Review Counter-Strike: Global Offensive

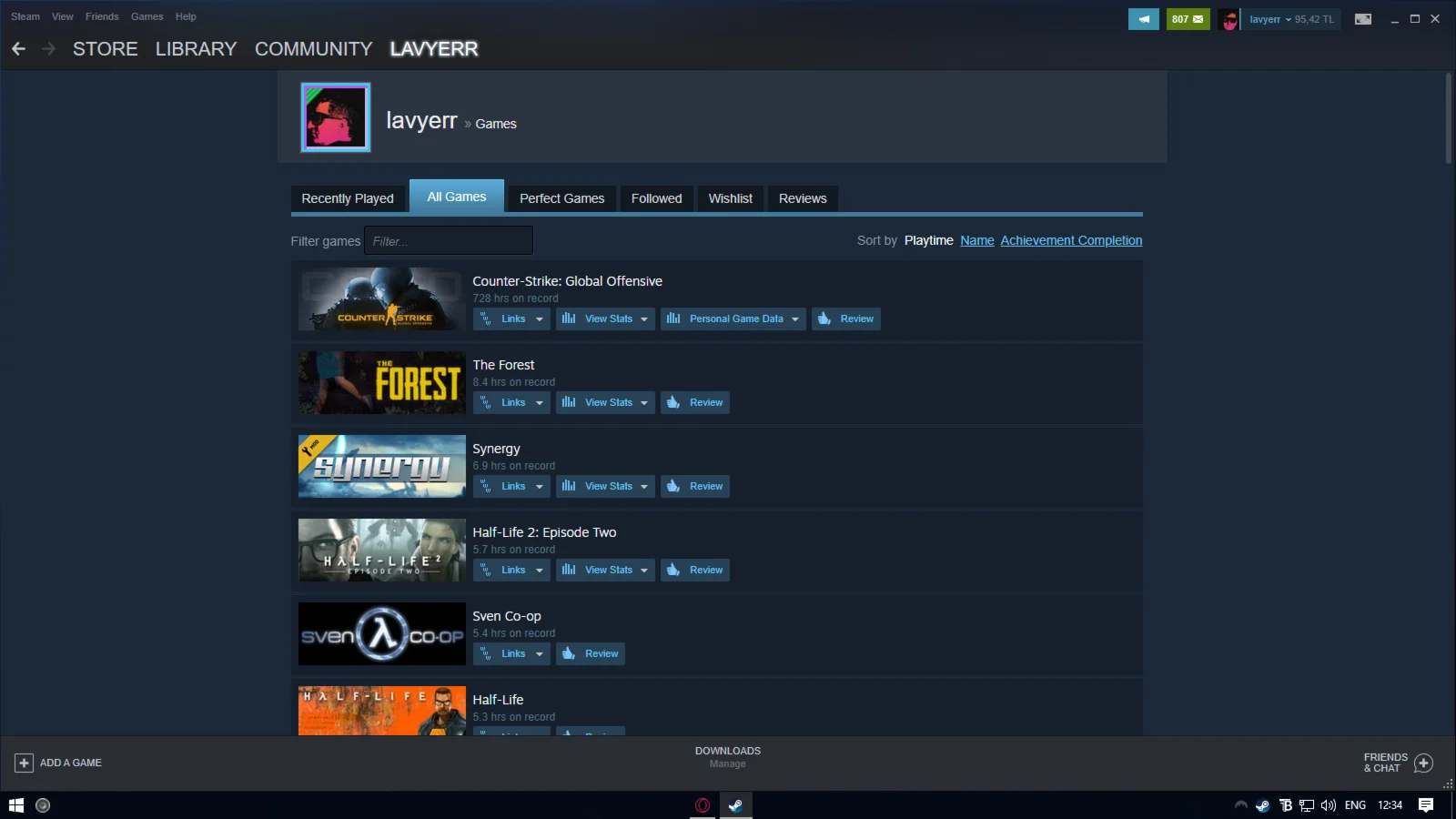pyautogui.click(x=846, y=318)
